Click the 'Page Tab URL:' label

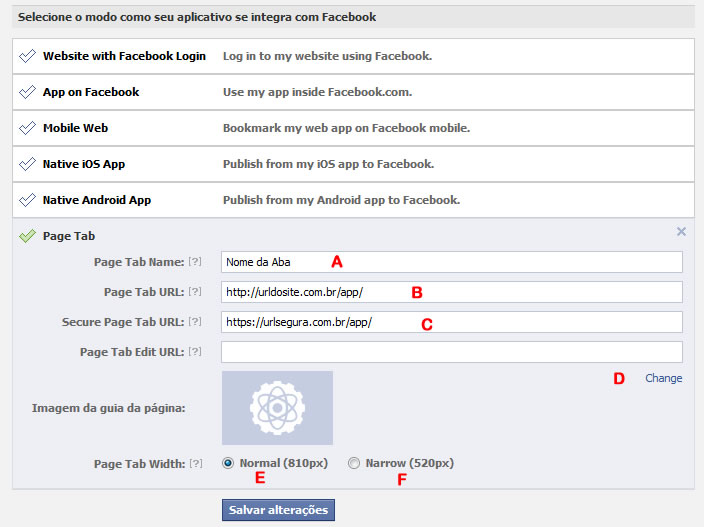(x=144, y=292)
